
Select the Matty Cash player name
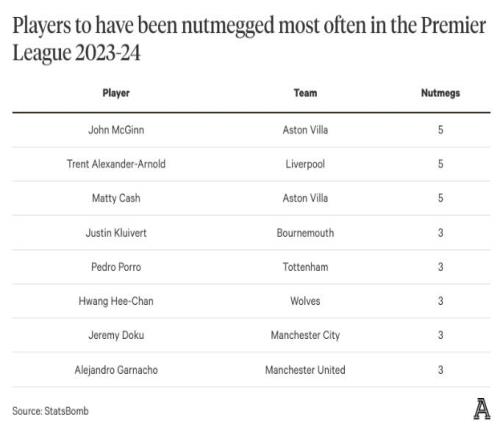[116, 198]
